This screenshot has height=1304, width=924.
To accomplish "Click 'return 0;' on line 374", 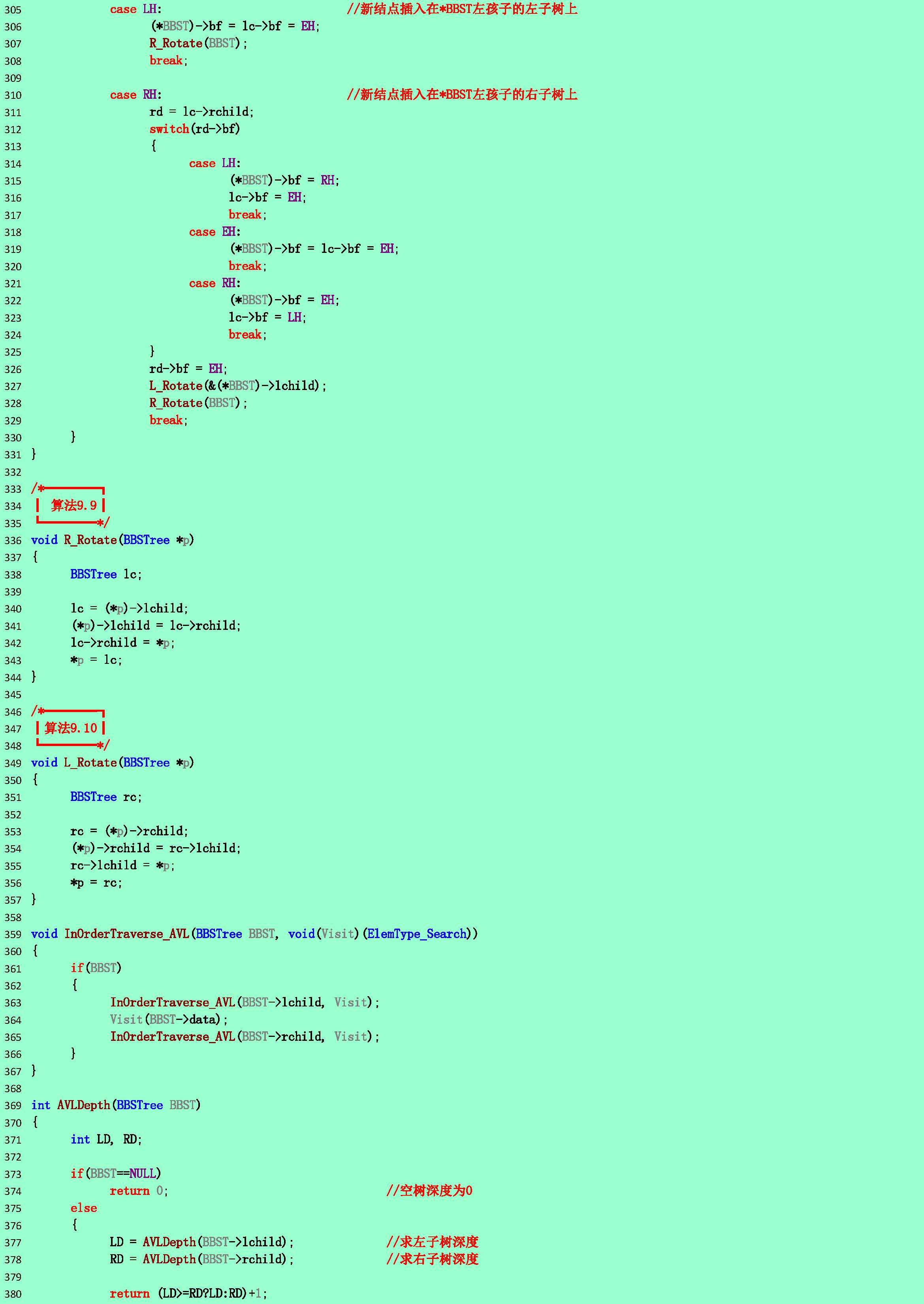I will [139, 1191].
